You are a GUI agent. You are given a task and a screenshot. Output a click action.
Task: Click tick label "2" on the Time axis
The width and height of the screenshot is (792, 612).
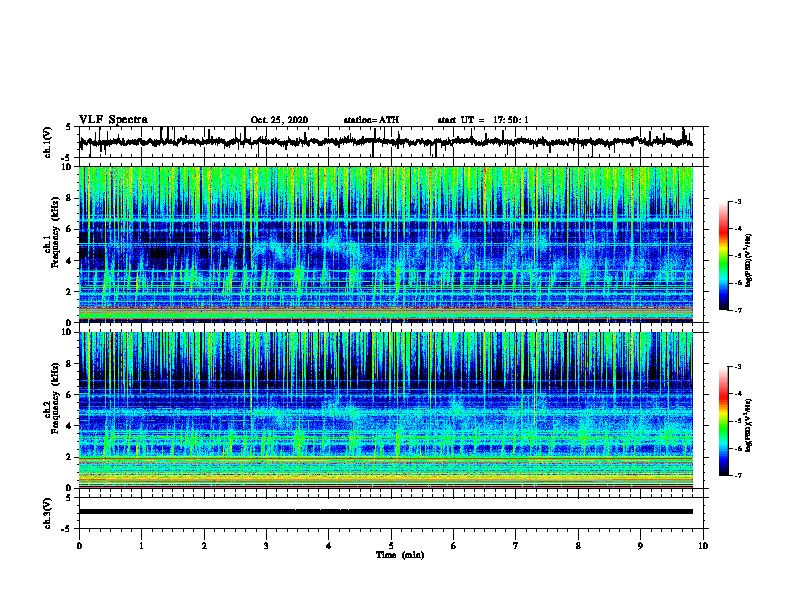tap(204, 546)
